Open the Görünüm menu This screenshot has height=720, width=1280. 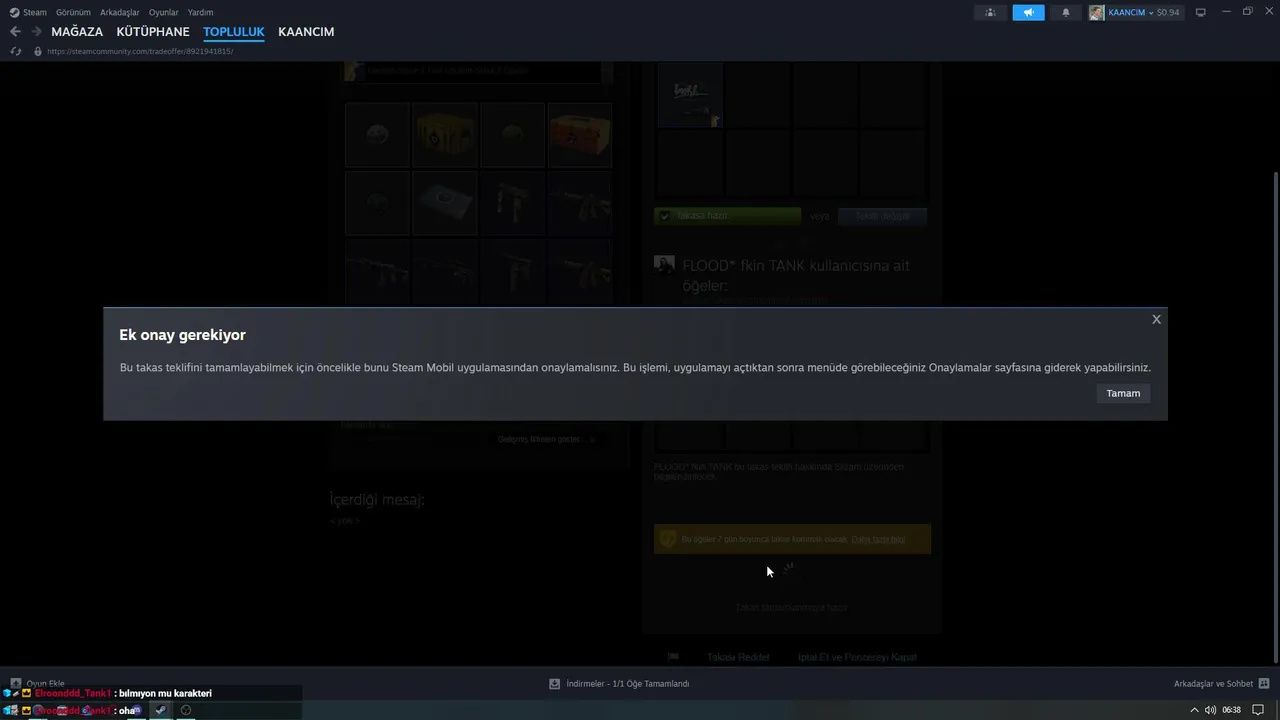pyautogui.click(x=73, y=12)
